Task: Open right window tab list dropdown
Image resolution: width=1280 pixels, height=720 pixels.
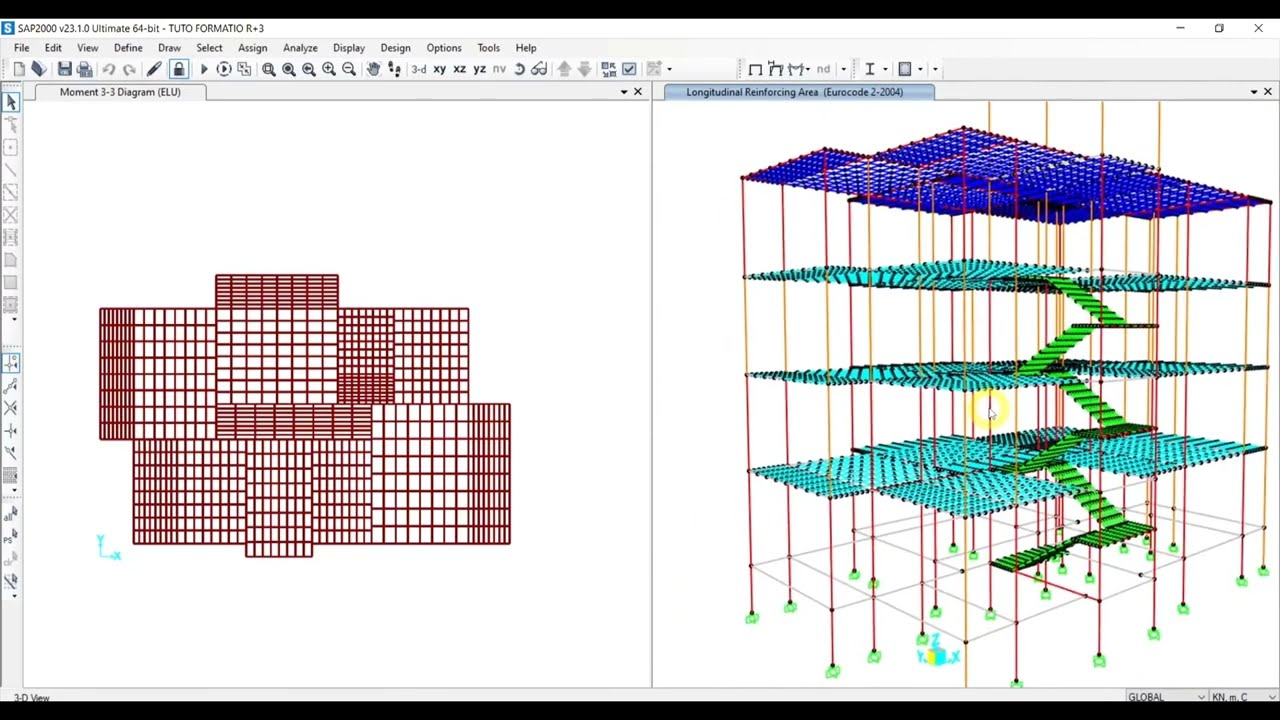Action: [1254, 92]
